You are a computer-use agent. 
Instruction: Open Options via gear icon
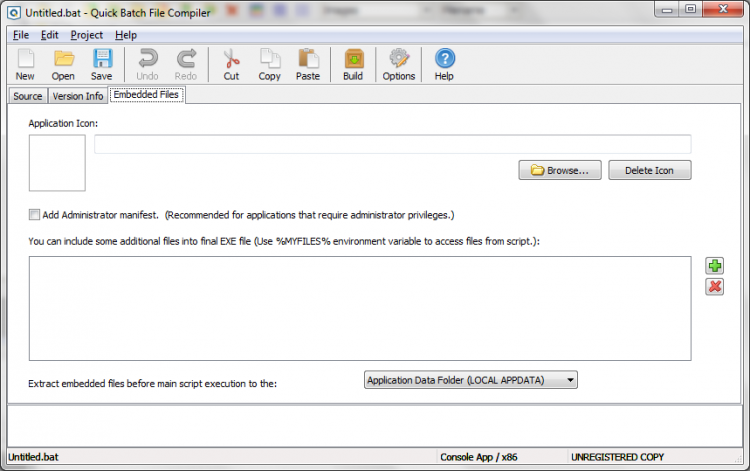tap(398, 64)
